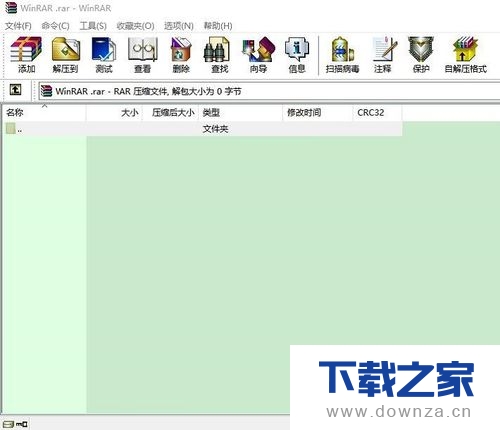Open the 查看 (View) toolbar icon
Screen dimensions: 500x430
tap(143, 55)
